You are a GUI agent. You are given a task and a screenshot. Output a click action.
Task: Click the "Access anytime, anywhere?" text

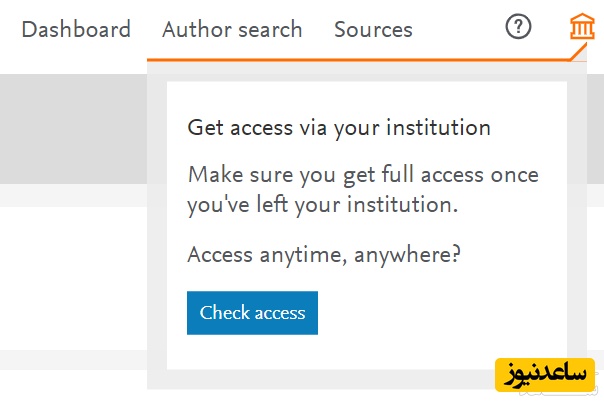[x=324, y=254]
